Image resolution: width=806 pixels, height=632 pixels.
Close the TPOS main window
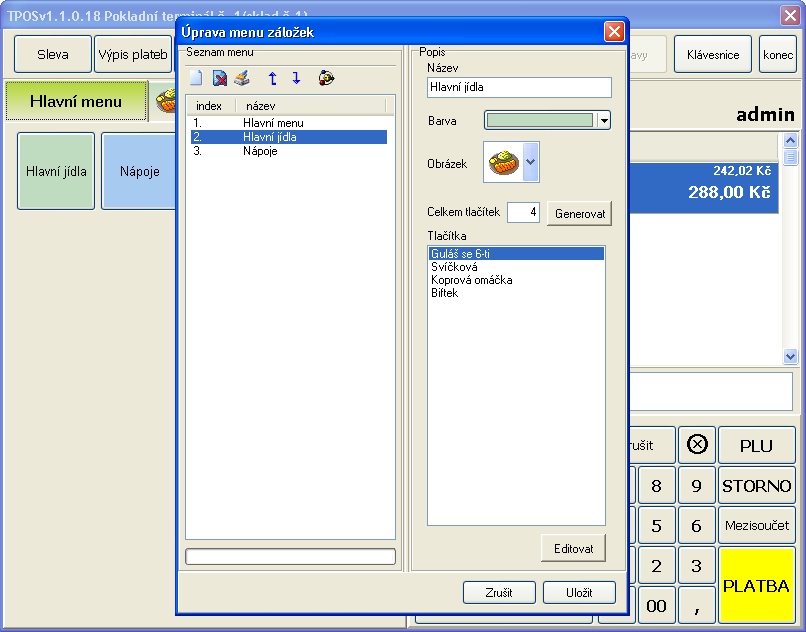click(x=791, y=15)
